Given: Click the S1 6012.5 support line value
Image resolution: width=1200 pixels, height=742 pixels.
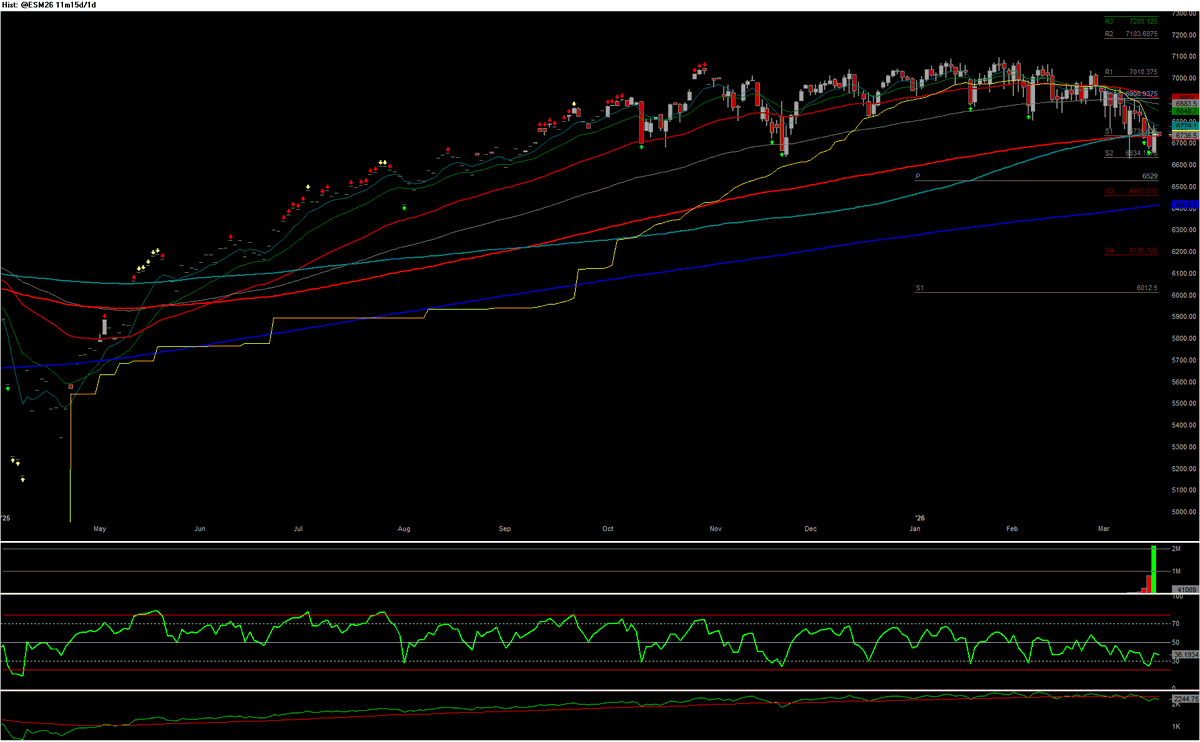Looking at the screenshot, I should point(1147,288).
